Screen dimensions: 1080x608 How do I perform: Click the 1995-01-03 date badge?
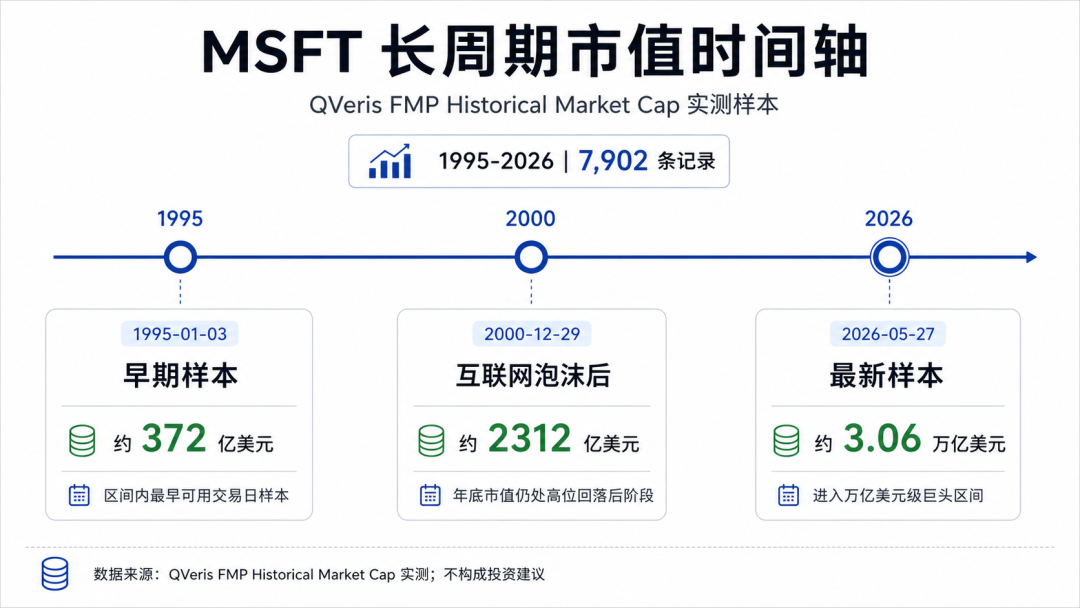[180, 334]
